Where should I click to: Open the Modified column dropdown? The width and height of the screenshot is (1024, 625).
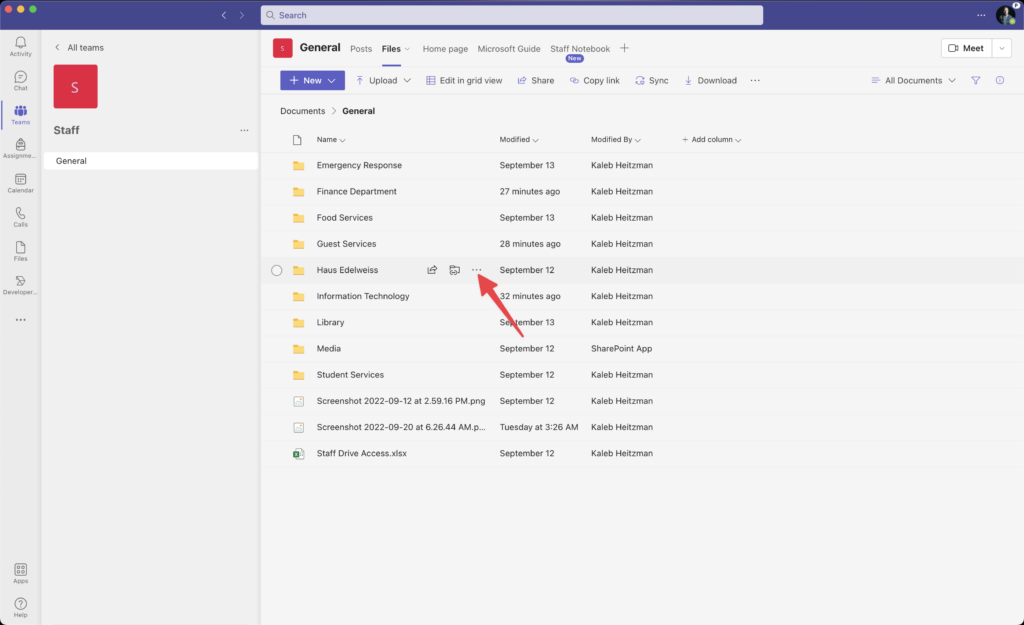pyautogui.click(x=519, y=140)
